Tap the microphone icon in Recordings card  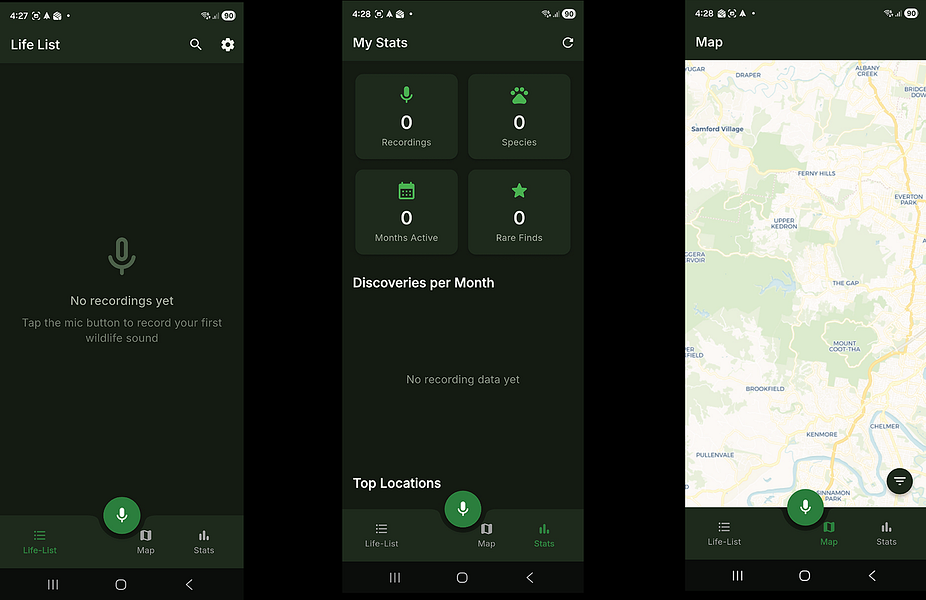click(406, 94)
